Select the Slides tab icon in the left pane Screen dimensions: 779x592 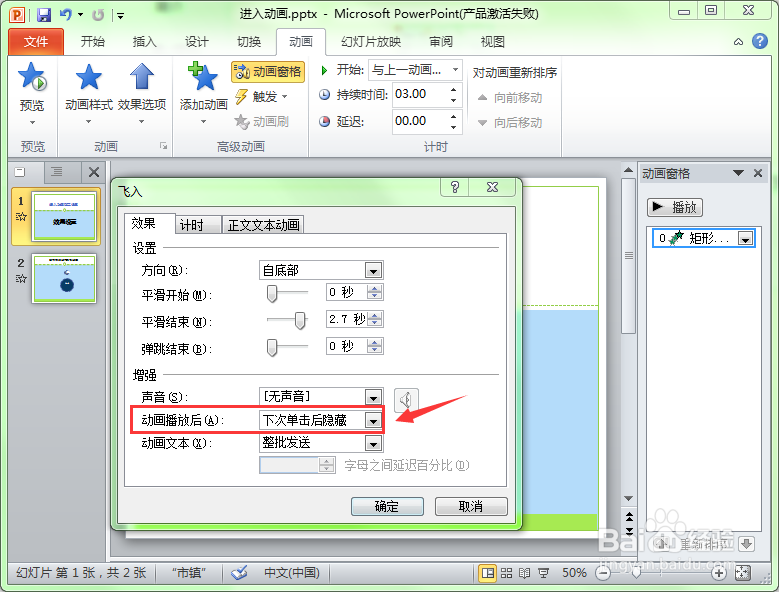click(x=20, y=172)
